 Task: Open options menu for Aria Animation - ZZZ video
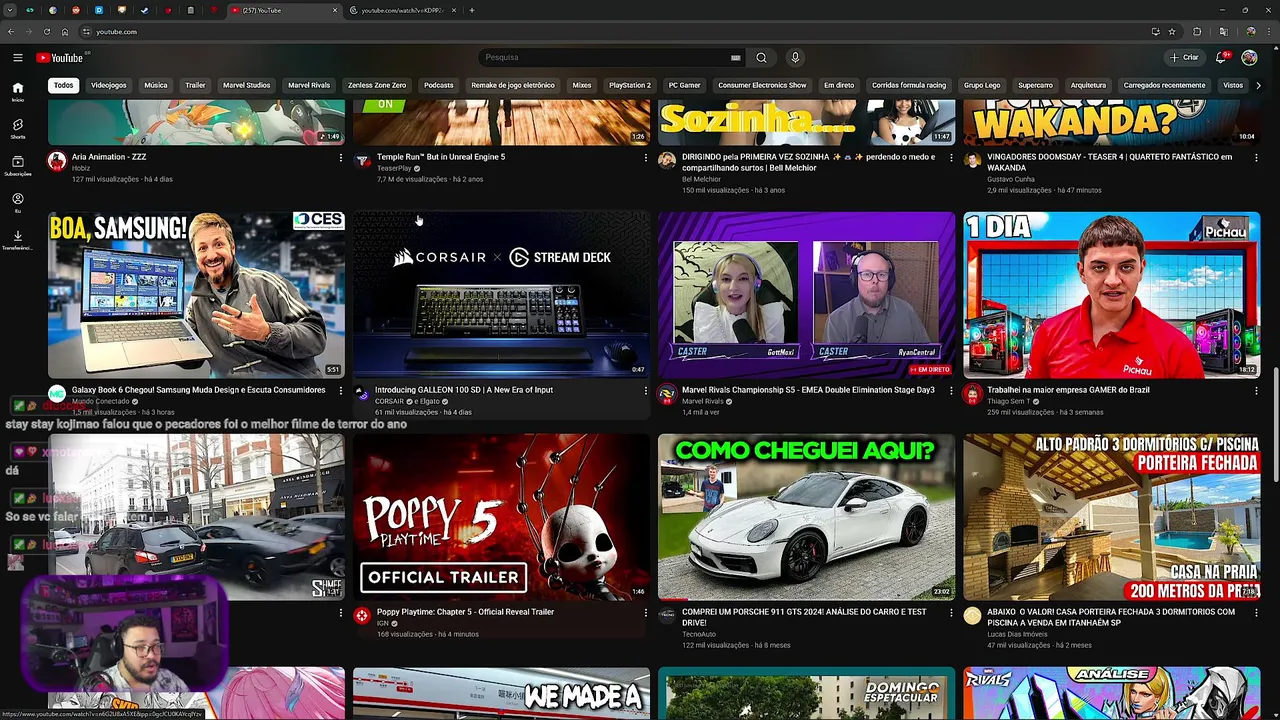pos(340,158)
